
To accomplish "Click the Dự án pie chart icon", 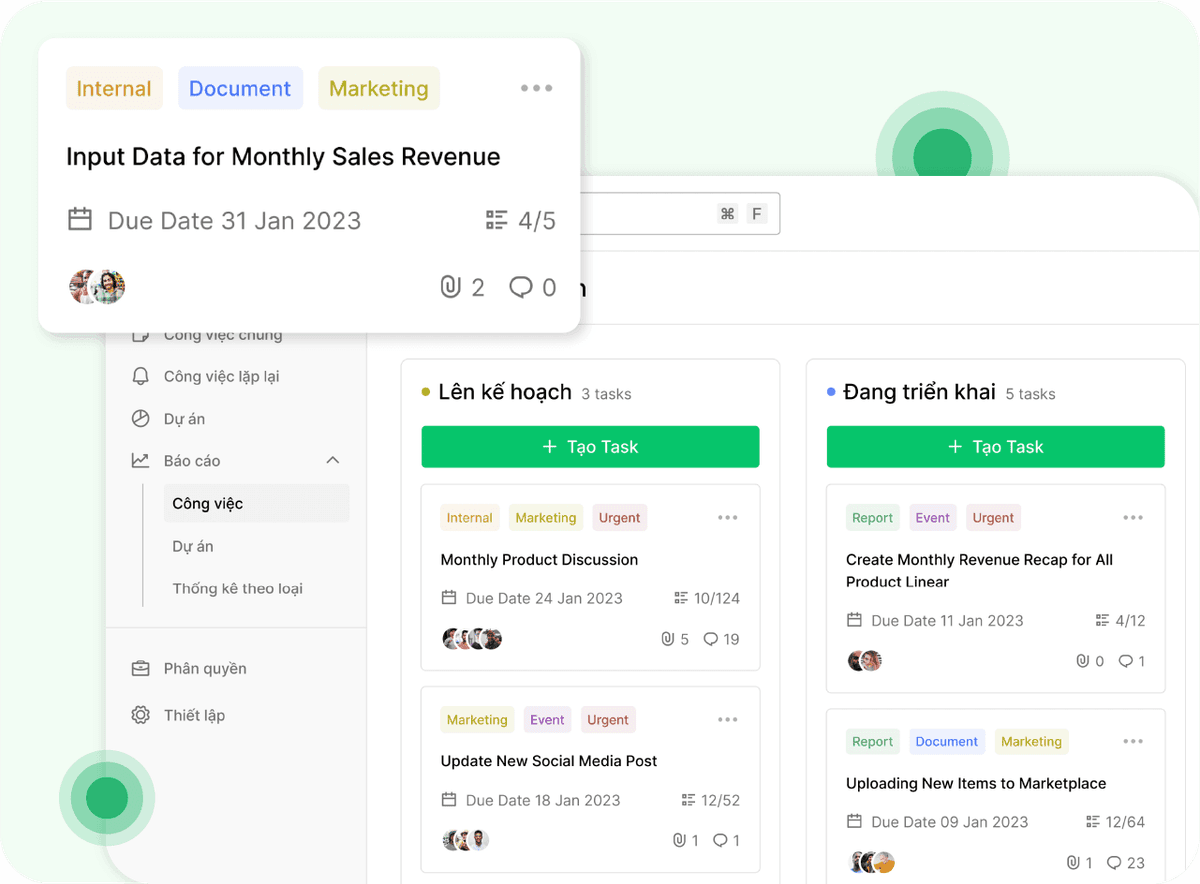I will pos(141,419).
